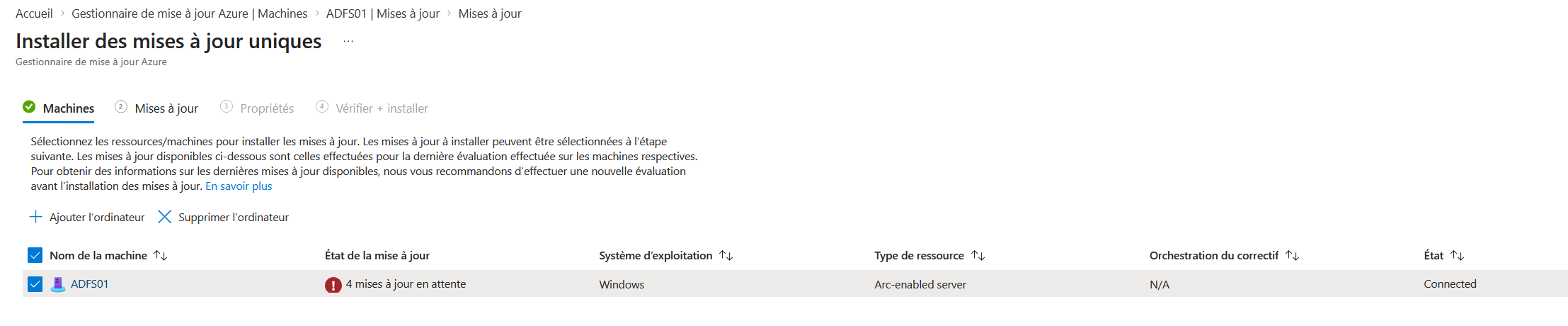Click step 4 circle icon for Vérifier + installer
The width and height of the screenshot is (1568, 326).
pyautogui.click(x=322, y=106)
